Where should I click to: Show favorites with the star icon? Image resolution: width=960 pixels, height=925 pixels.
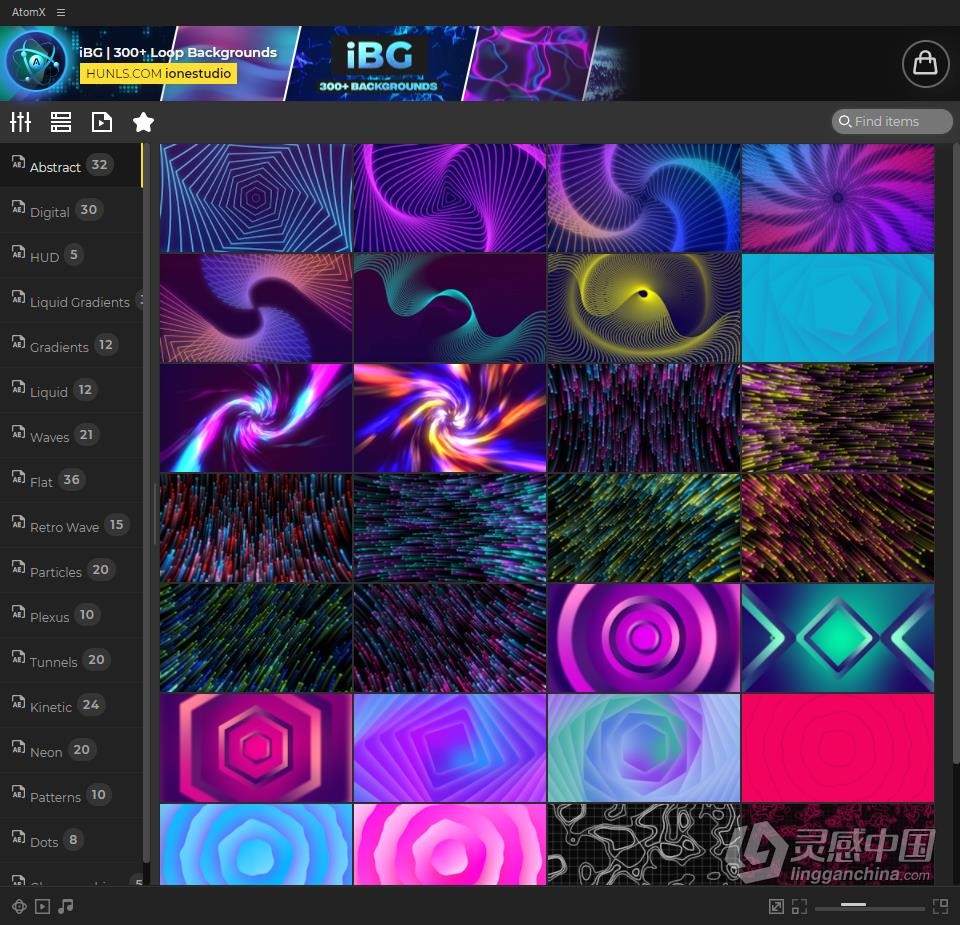(x=143, y=122)
